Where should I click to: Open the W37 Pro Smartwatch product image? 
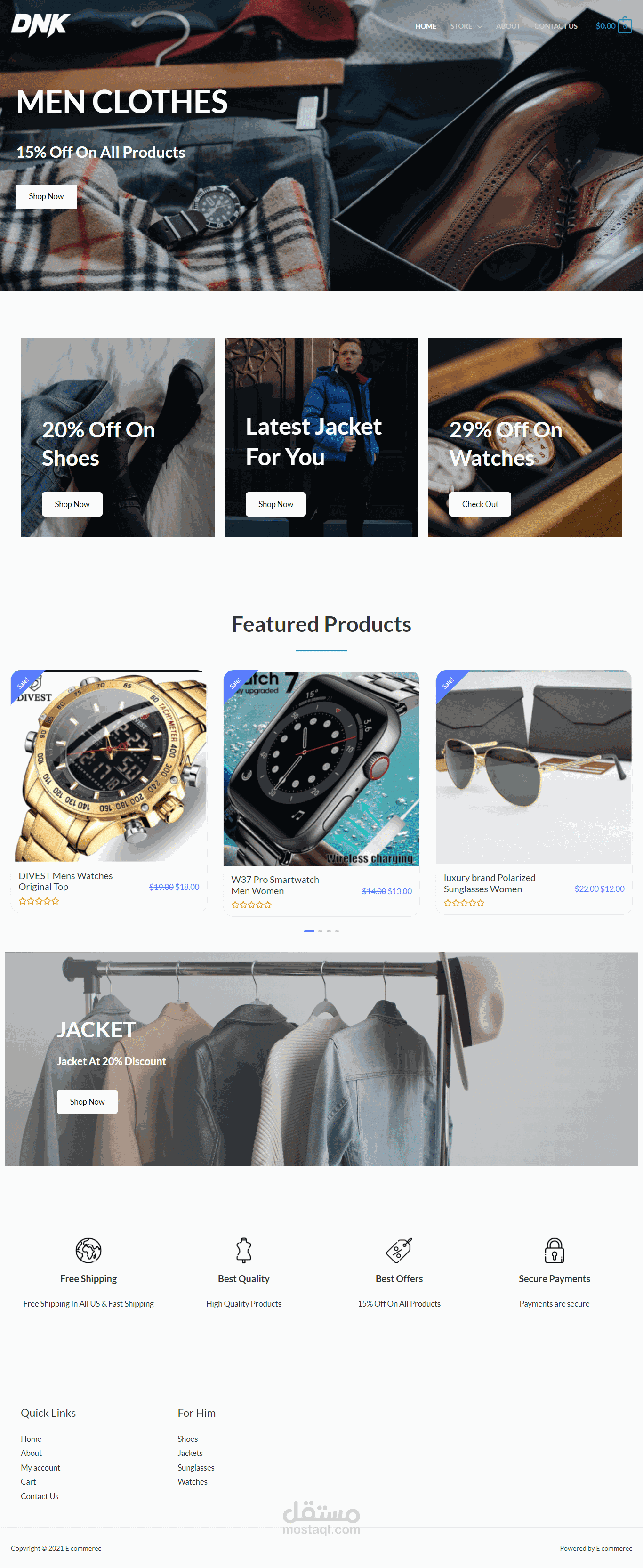pos(321,768)
